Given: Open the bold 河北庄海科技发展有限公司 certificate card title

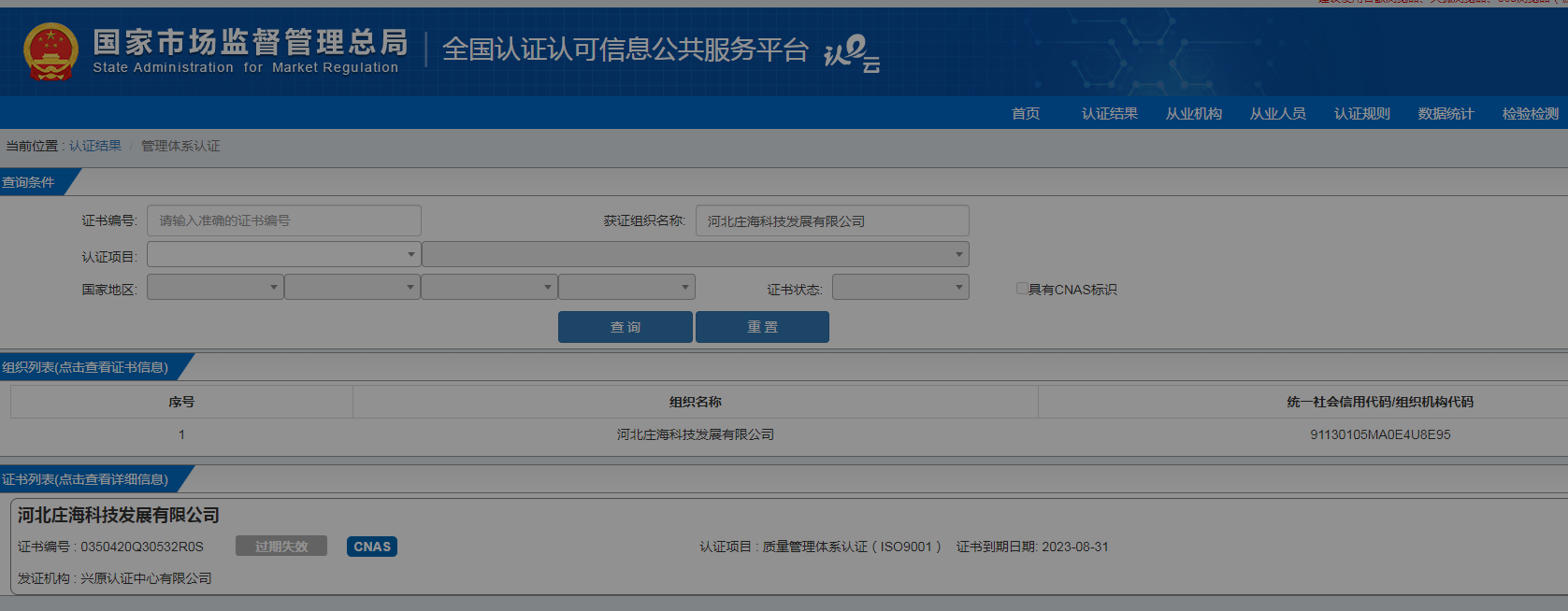Looking at the screenshot, I should 119,516.
